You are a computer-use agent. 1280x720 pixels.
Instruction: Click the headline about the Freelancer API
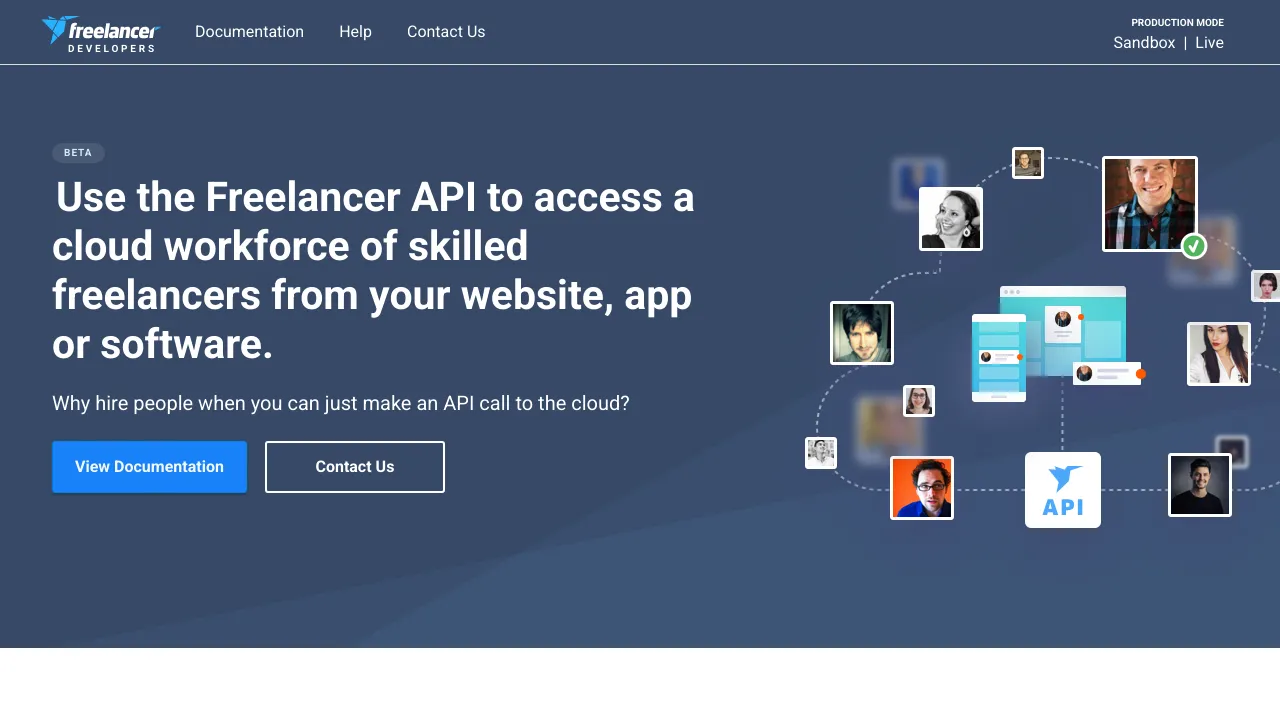(373, 270)
